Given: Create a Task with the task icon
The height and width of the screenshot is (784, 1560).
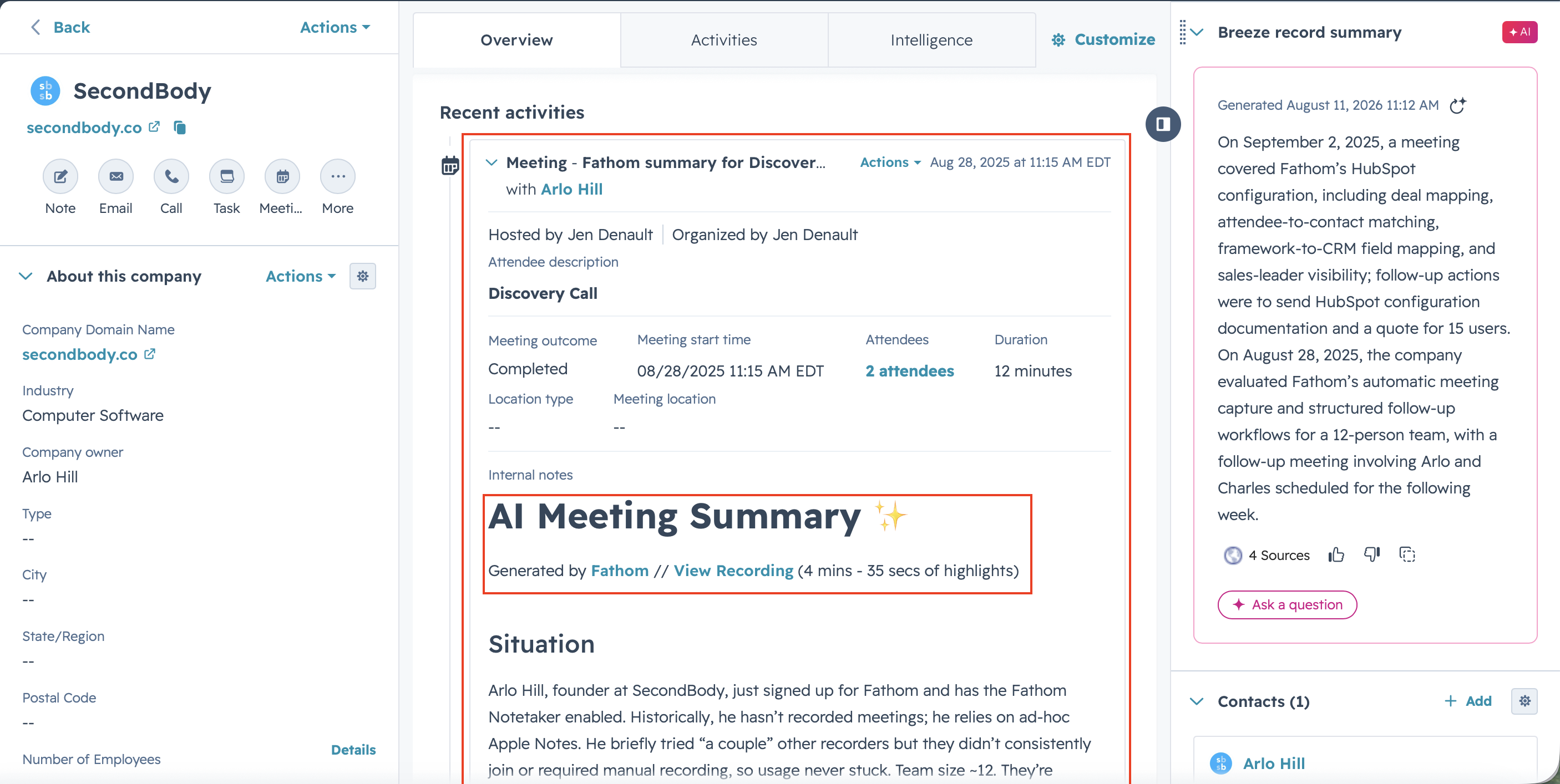Looking at the screenshot, I should 226,176.
